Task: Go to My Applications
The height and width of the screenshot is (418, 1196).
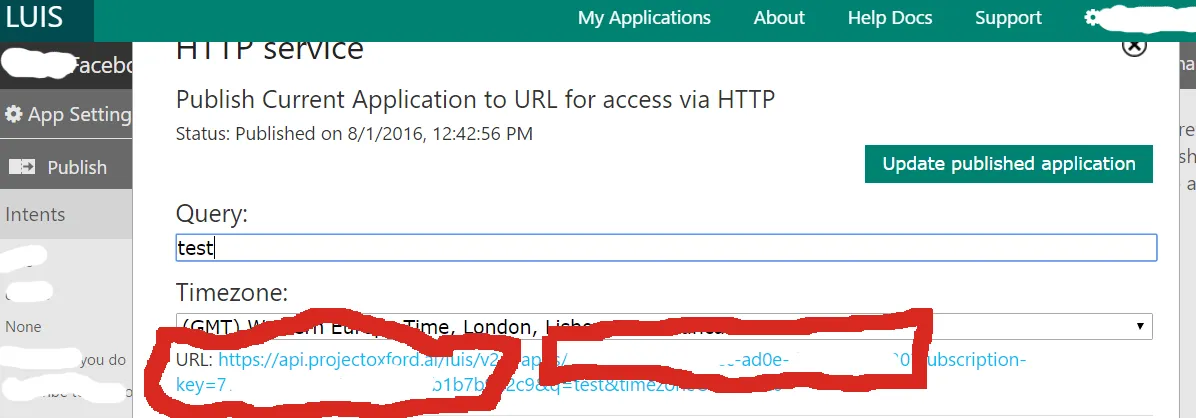Action: pos(644,18)
